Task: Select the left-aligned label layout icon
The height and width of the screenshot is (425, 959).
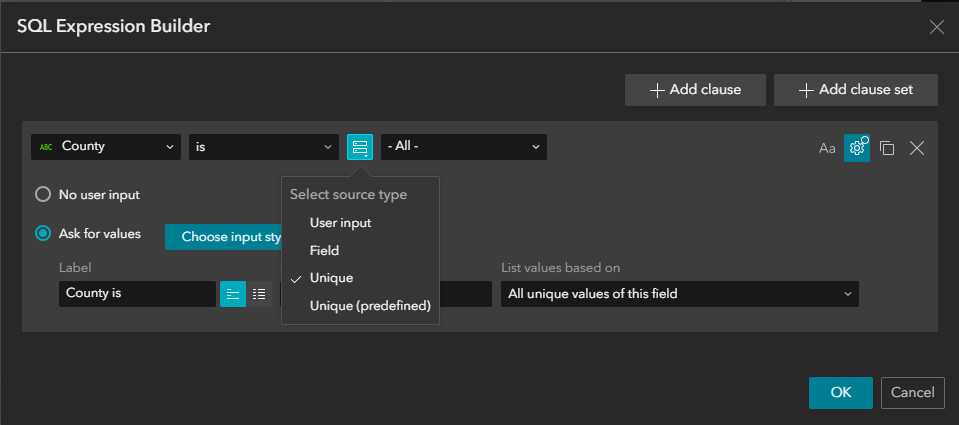Action: (x=232, y=294)
